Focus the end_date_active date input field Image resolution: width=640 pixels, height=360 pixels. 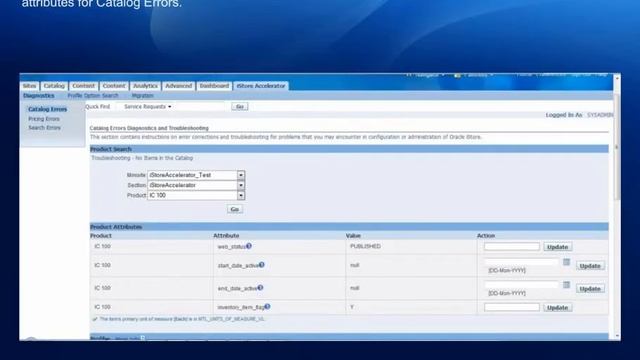point(521,284)
